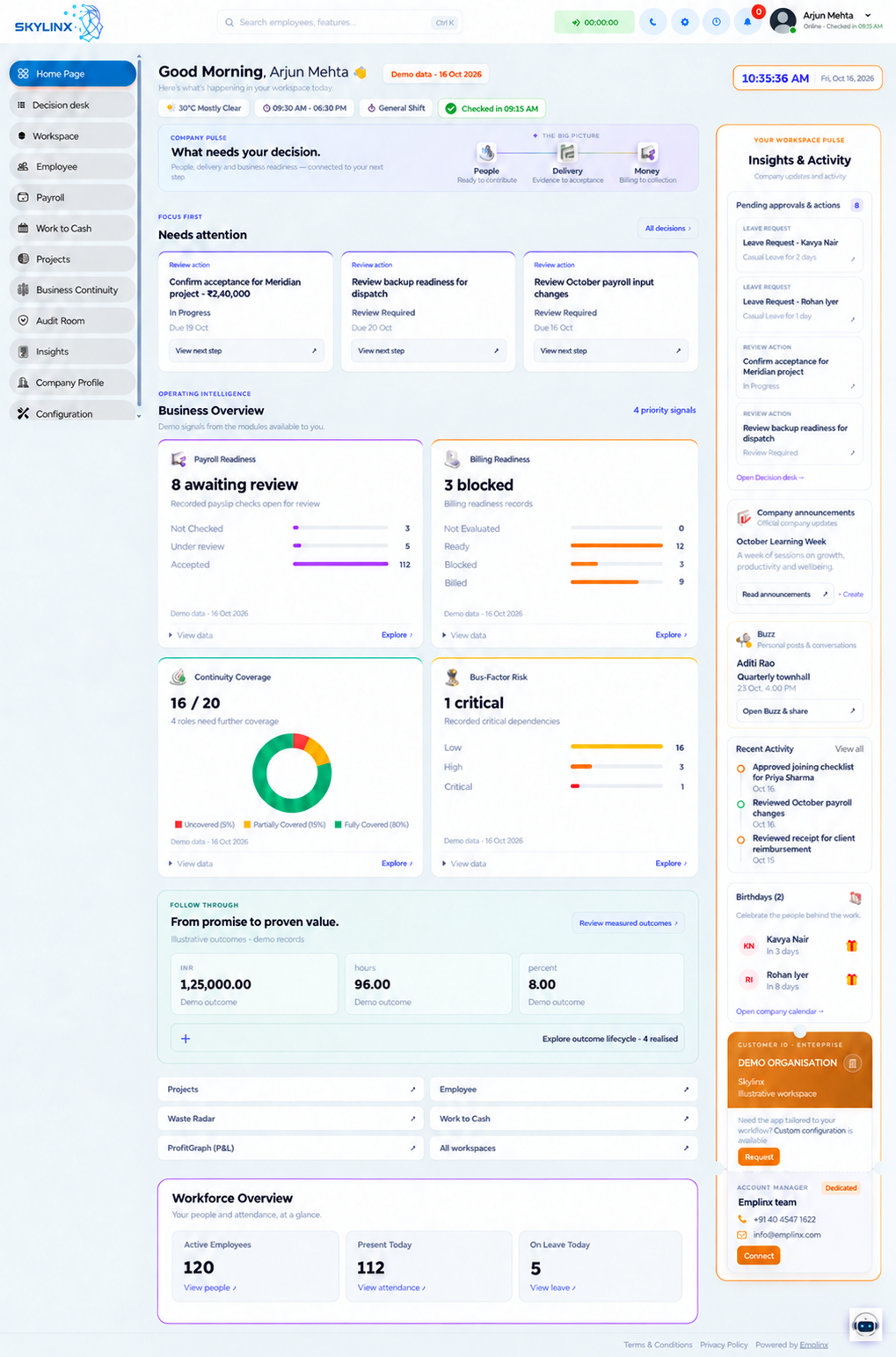The width and height of the screenshot is (896, 1357).
Task: Open Employee in the sidebar
Action: pos(72,166)
